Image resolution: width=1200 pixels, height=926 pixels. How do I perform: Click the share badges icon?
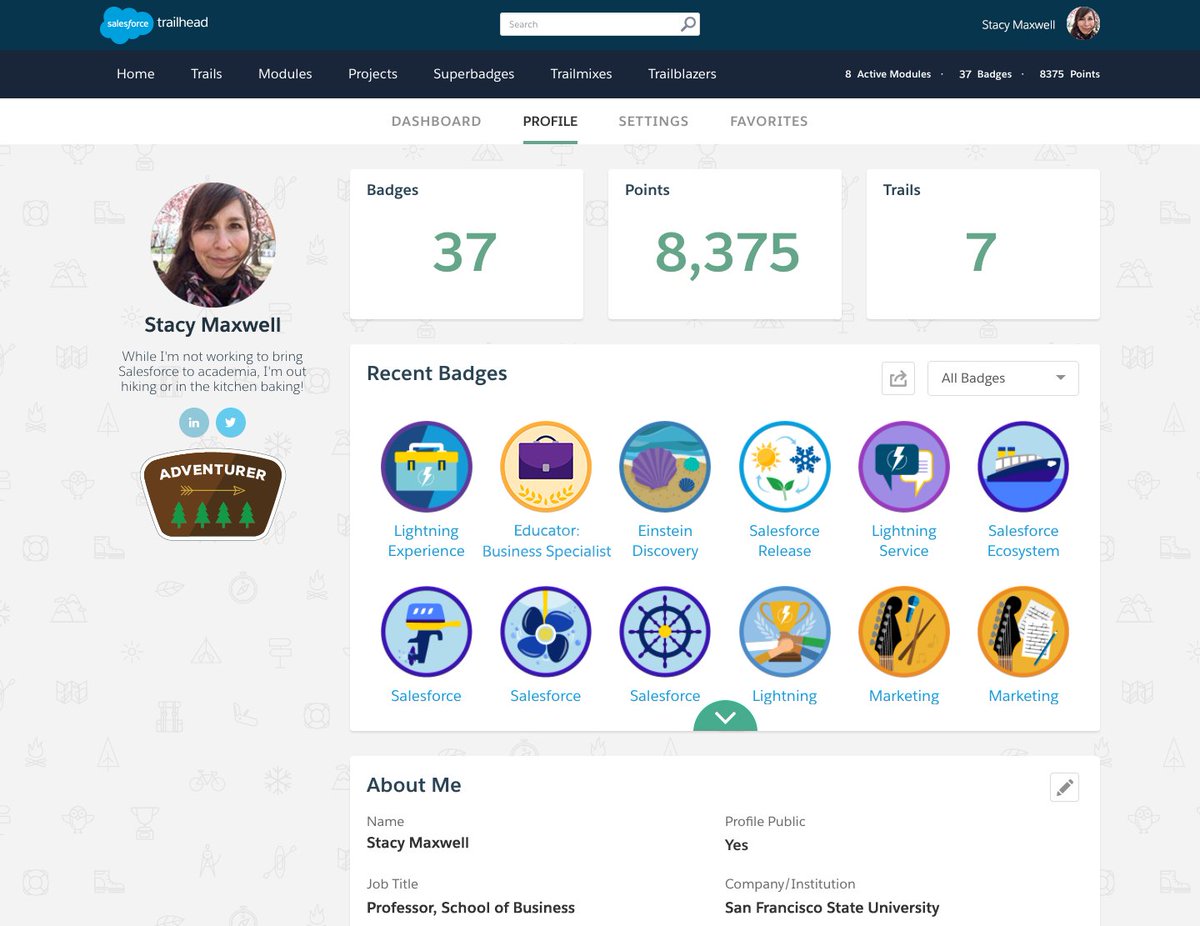[x=898, y=378]
